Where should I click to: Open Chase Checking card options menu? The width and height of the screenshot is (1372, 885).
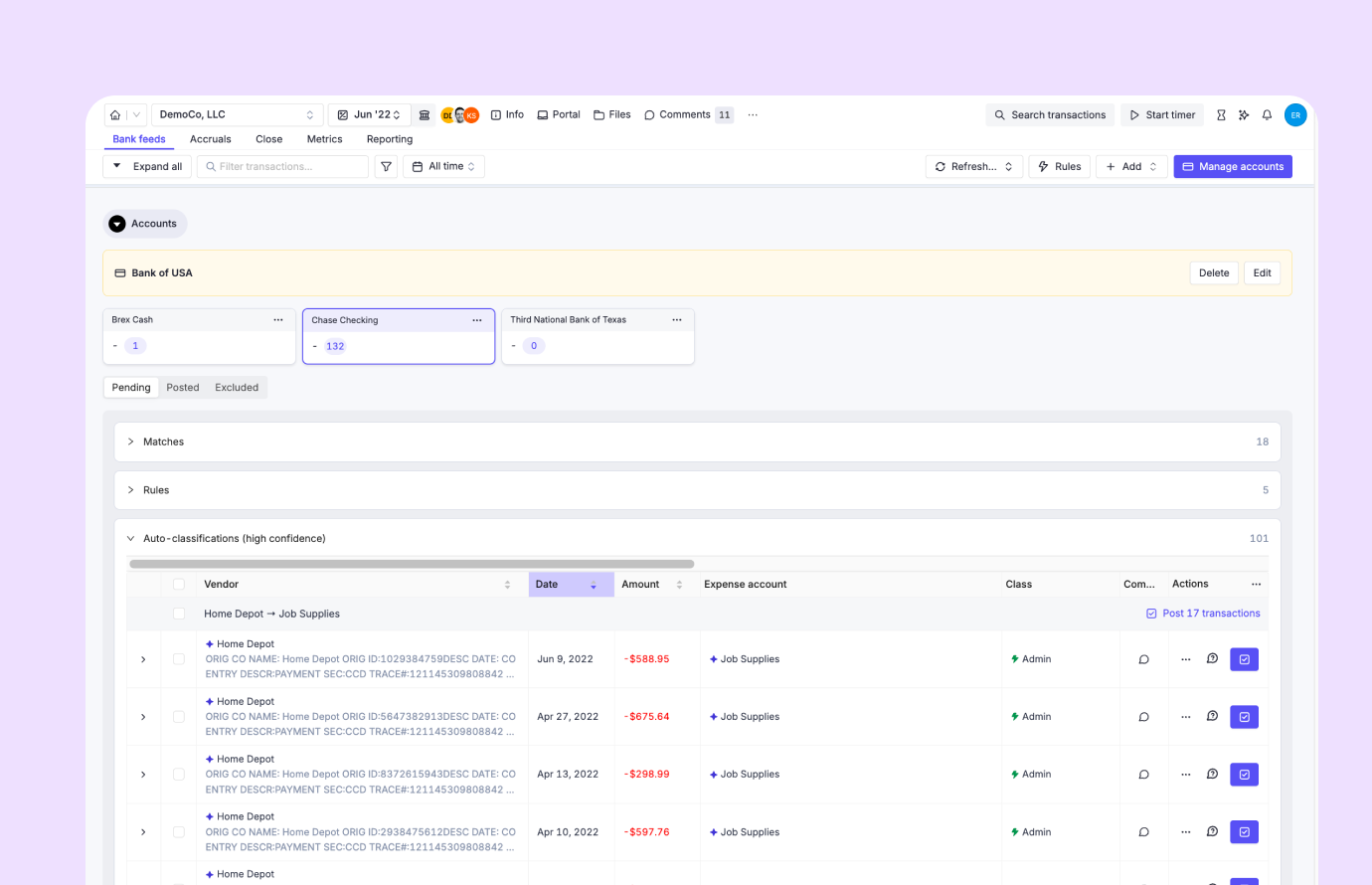(x=477, y=320)
